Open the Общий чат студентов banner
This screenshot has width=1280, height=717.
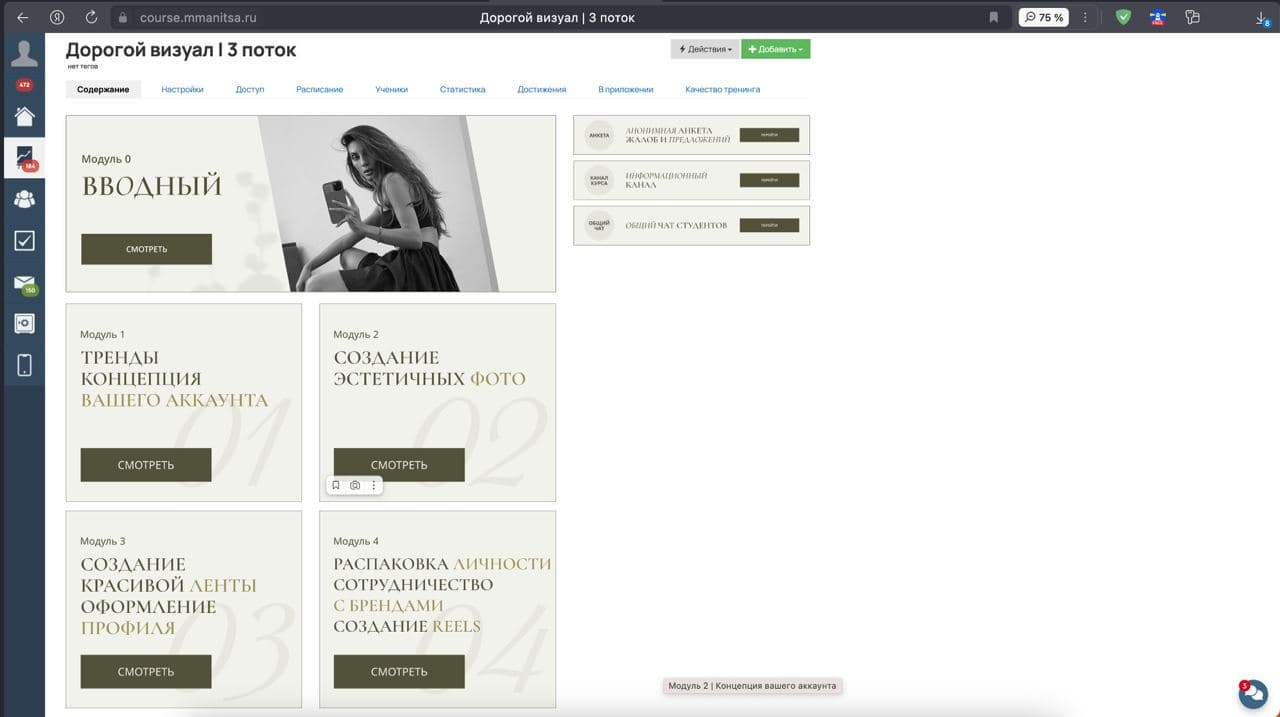tap(691, 225)
